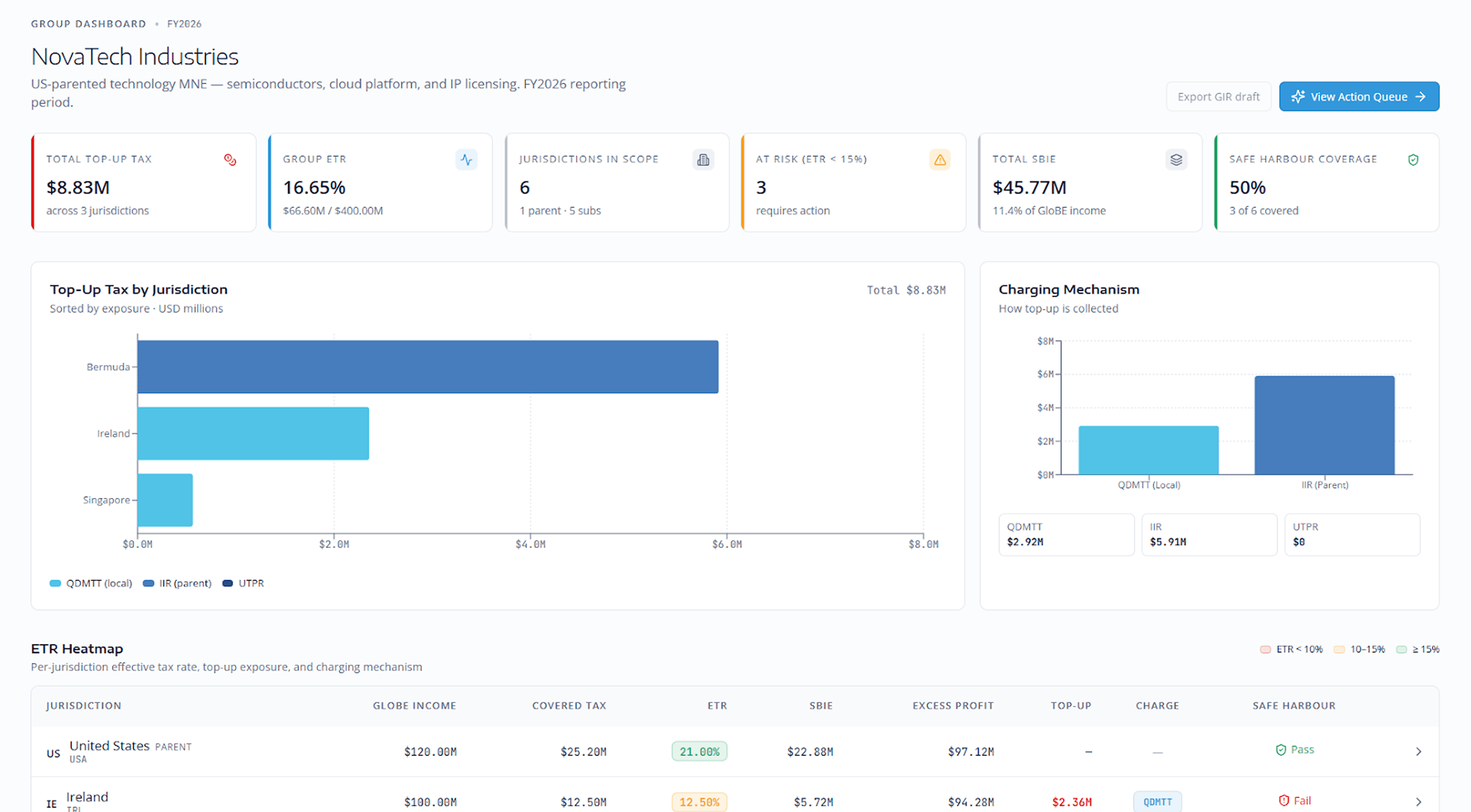
Task: Open the Total SBIE card
Action: [x=1090, y=183]
